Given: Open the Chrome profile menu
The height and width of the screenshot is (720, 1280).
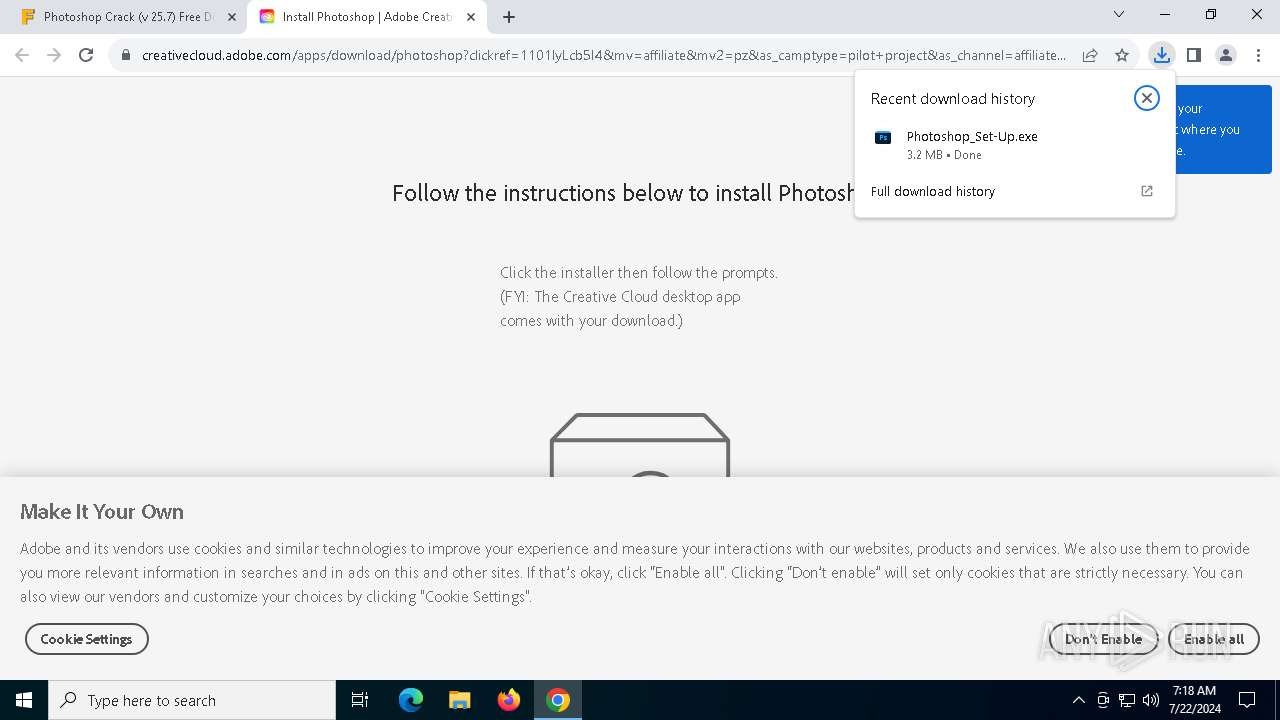Looking at the screenshot, I should coord(1225,55).
